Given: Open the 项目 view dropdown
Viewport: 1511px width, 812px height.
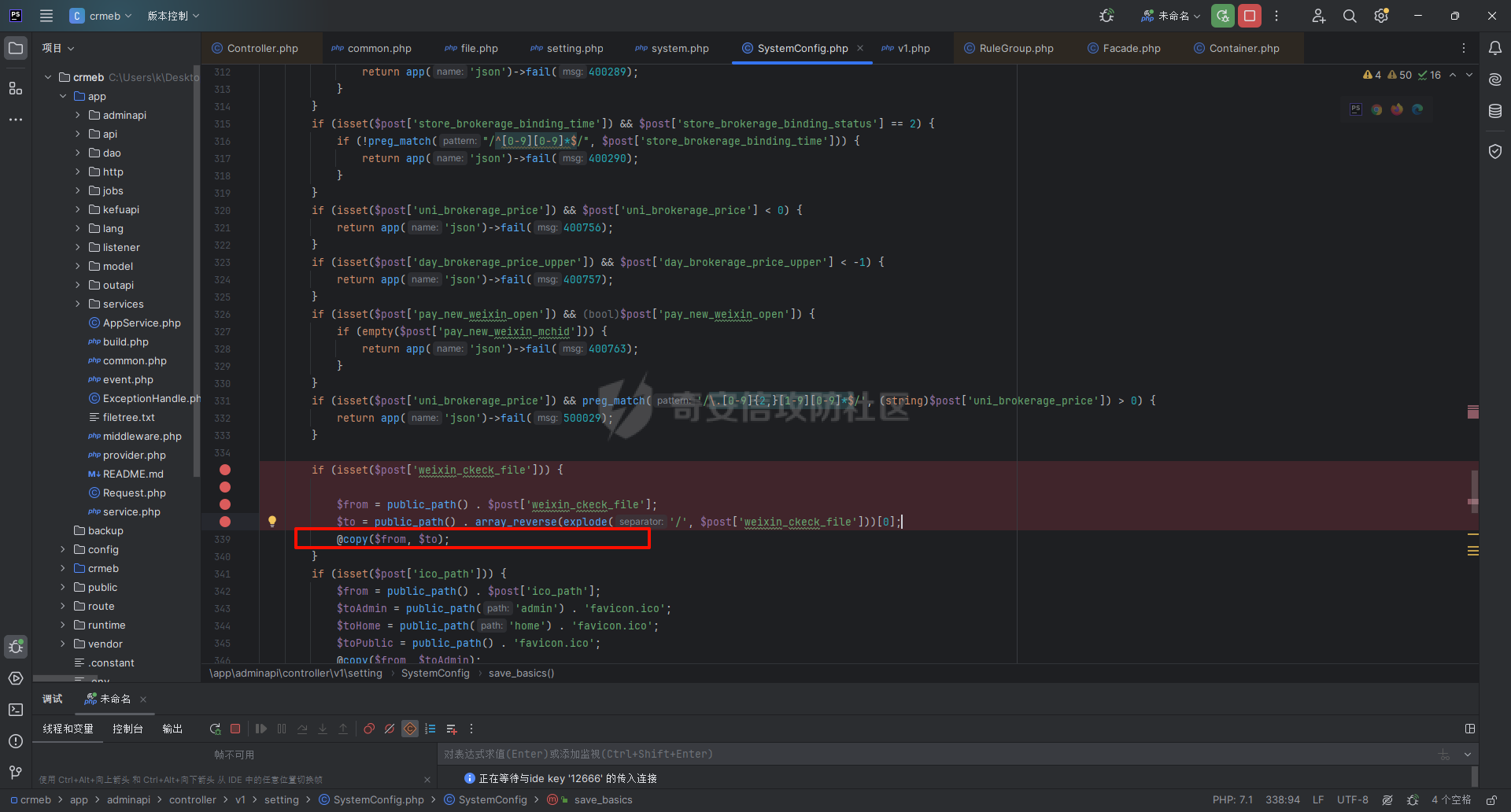Looking at the screenshot, I should [57, 48].
